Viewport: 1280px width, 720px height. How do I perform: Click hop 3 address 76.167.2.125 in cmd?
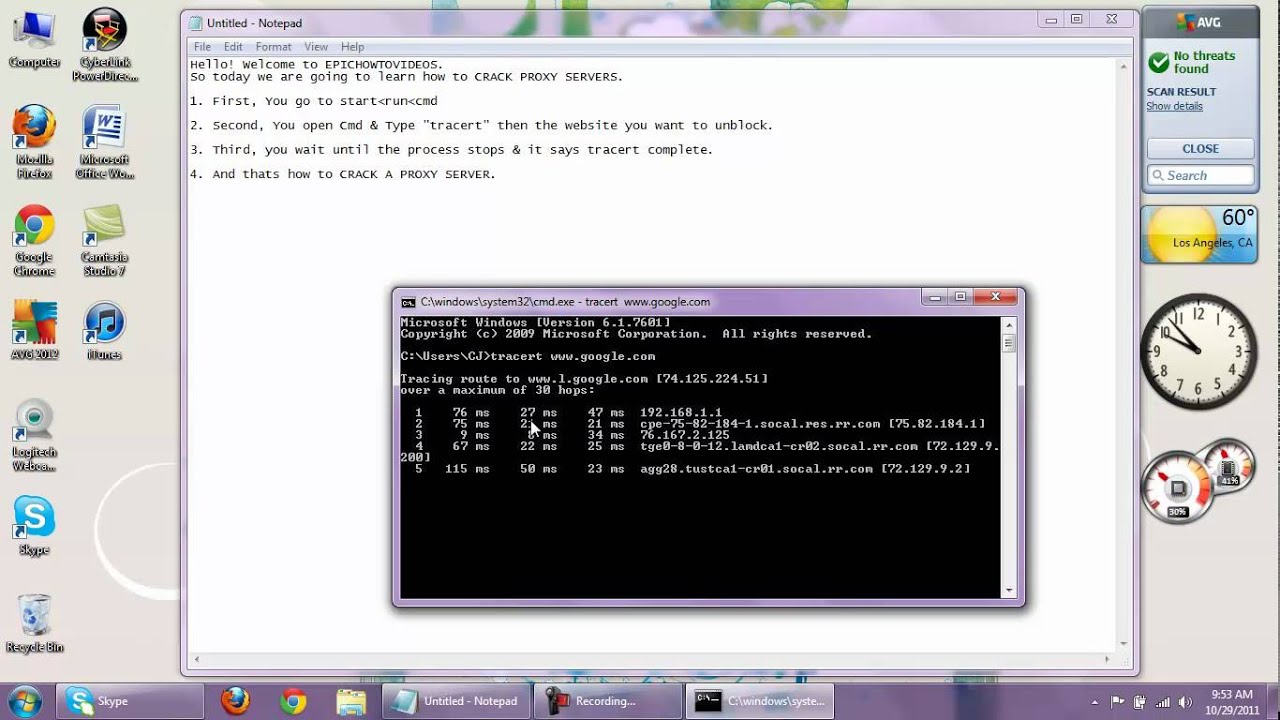click(685, 435)
